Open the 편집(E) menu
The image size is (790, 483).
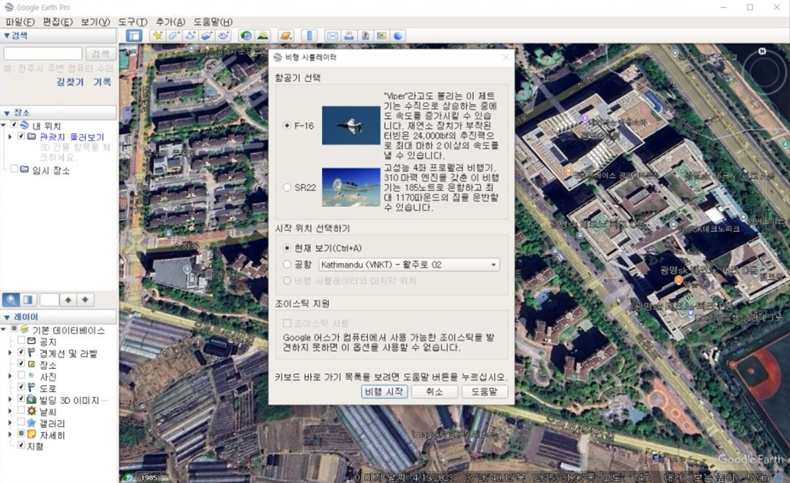click(x=57, y=22)
